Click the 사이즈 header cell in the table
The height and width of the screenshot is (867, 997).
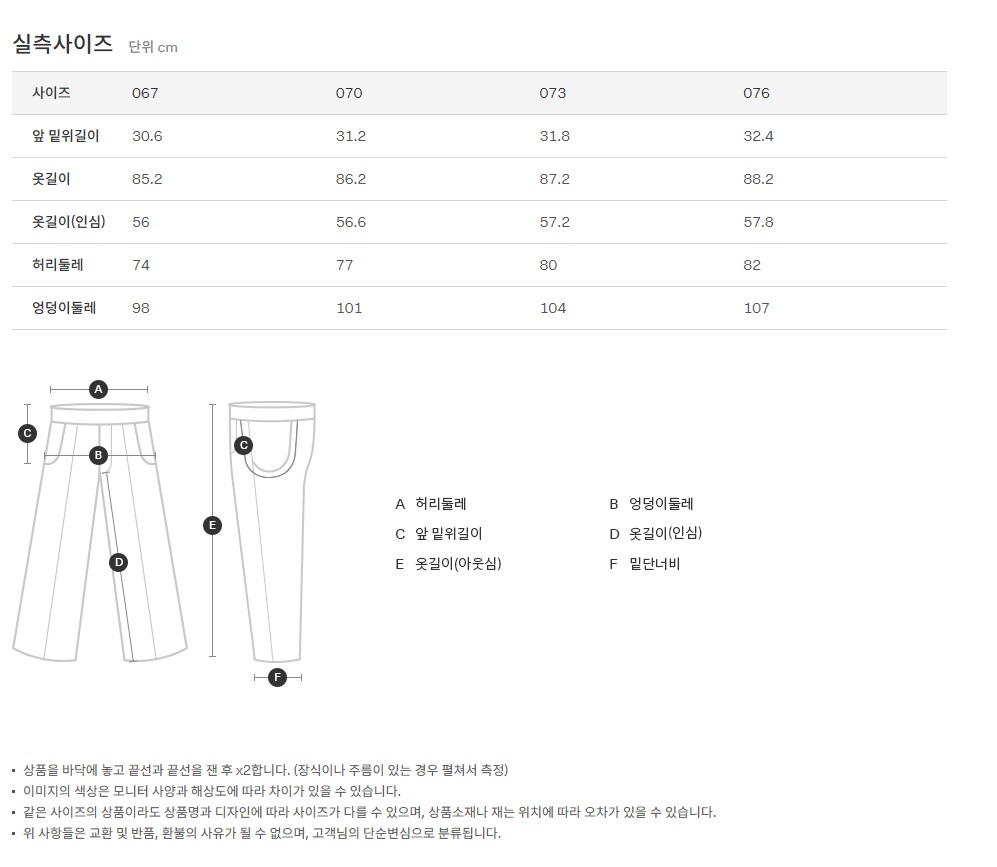[x=52, y=93]
